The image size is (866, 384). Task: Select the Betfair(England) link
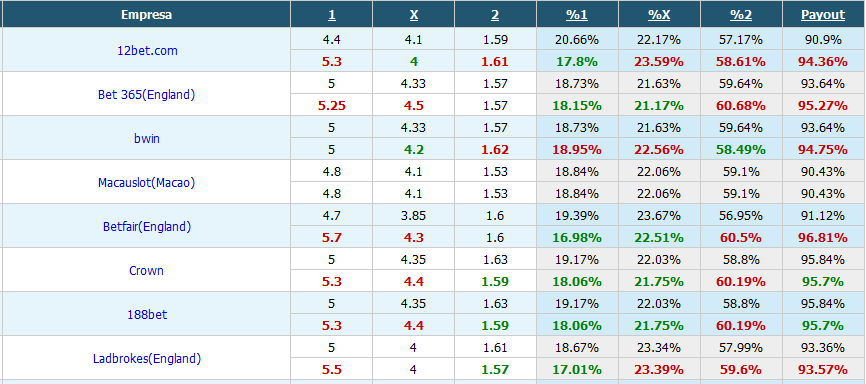[147, 227]
